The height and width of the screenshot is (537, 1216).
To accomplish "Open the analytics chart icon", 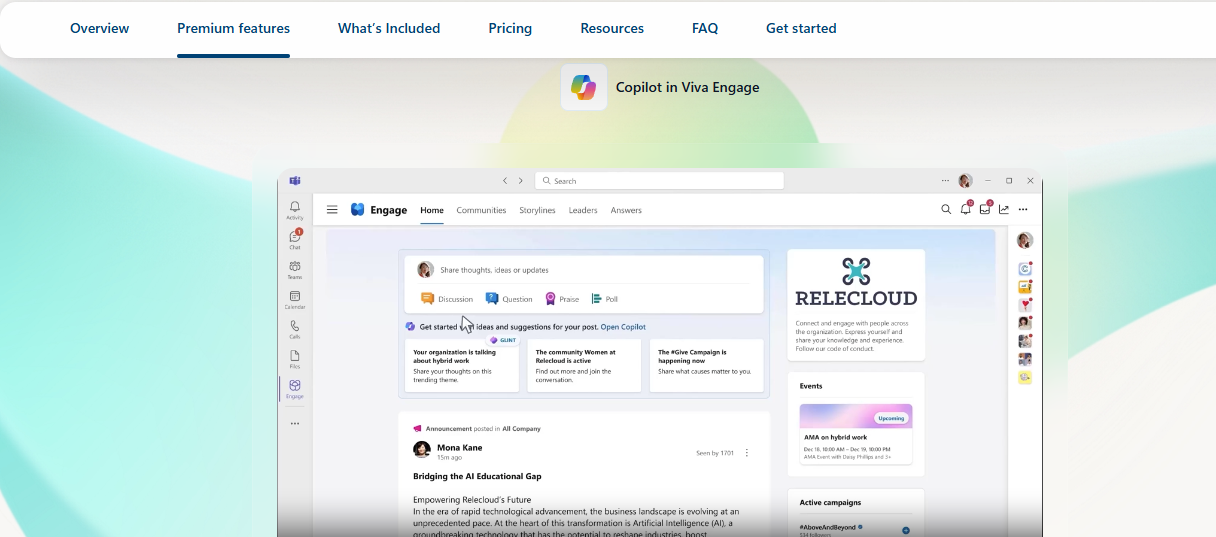I will click(x=1004, y=210).
